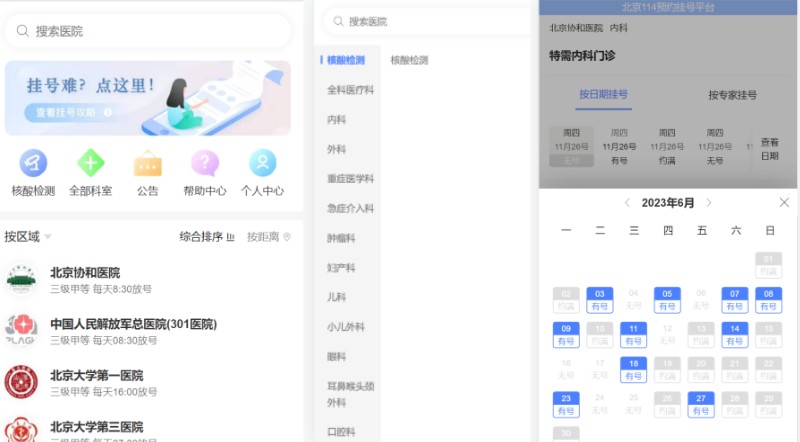
Task: Click 北京大学第三医院 hospital name
Action: click(x=97, y=427)
